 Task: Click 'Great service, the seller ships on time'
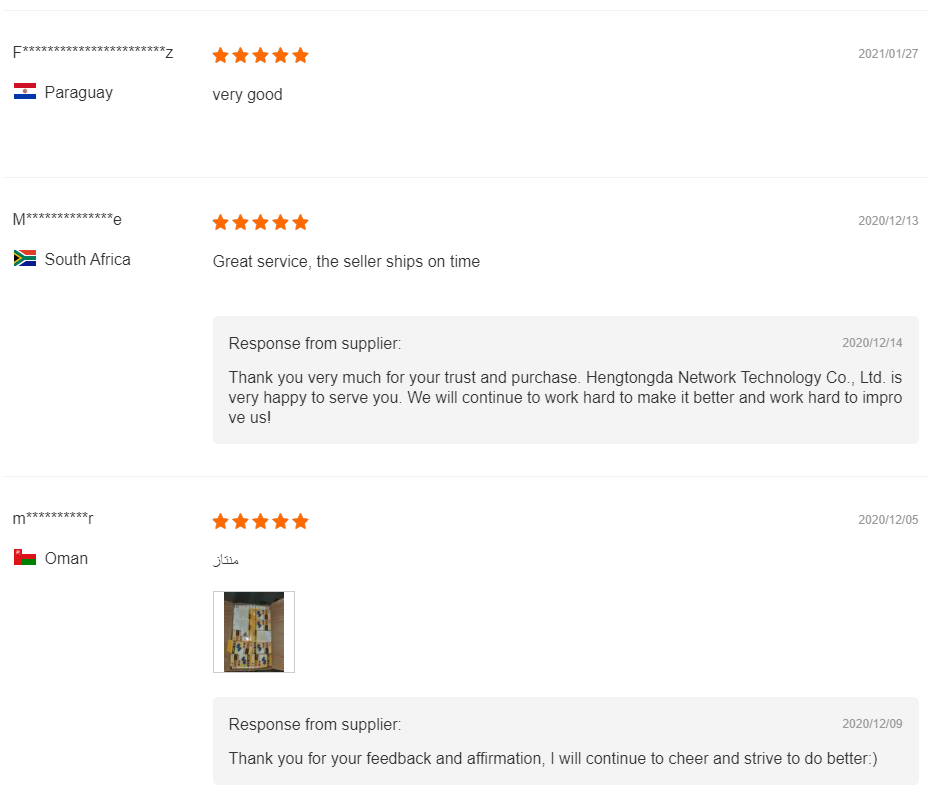tap(346, 262)
